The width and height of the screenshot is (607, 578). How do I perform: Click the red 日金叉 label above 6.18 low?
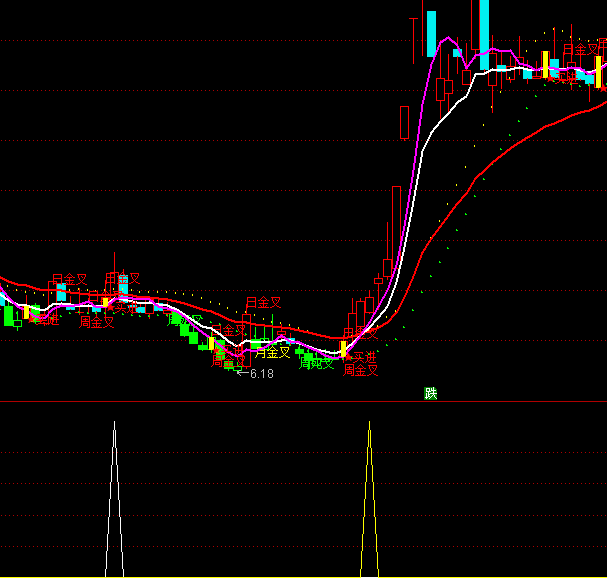tap(265, 302)
